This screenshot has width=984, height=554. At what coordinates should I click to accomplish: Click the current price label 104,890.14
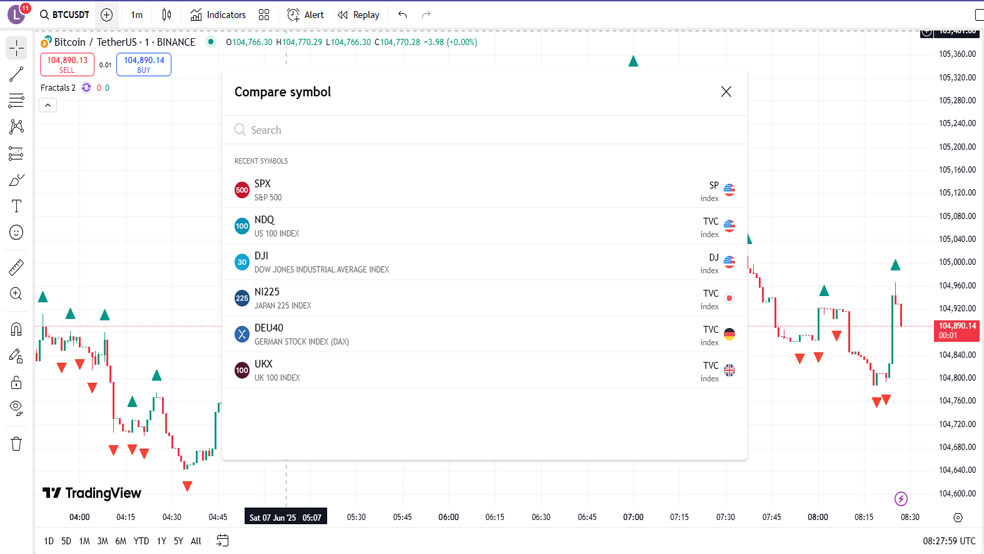957,330
